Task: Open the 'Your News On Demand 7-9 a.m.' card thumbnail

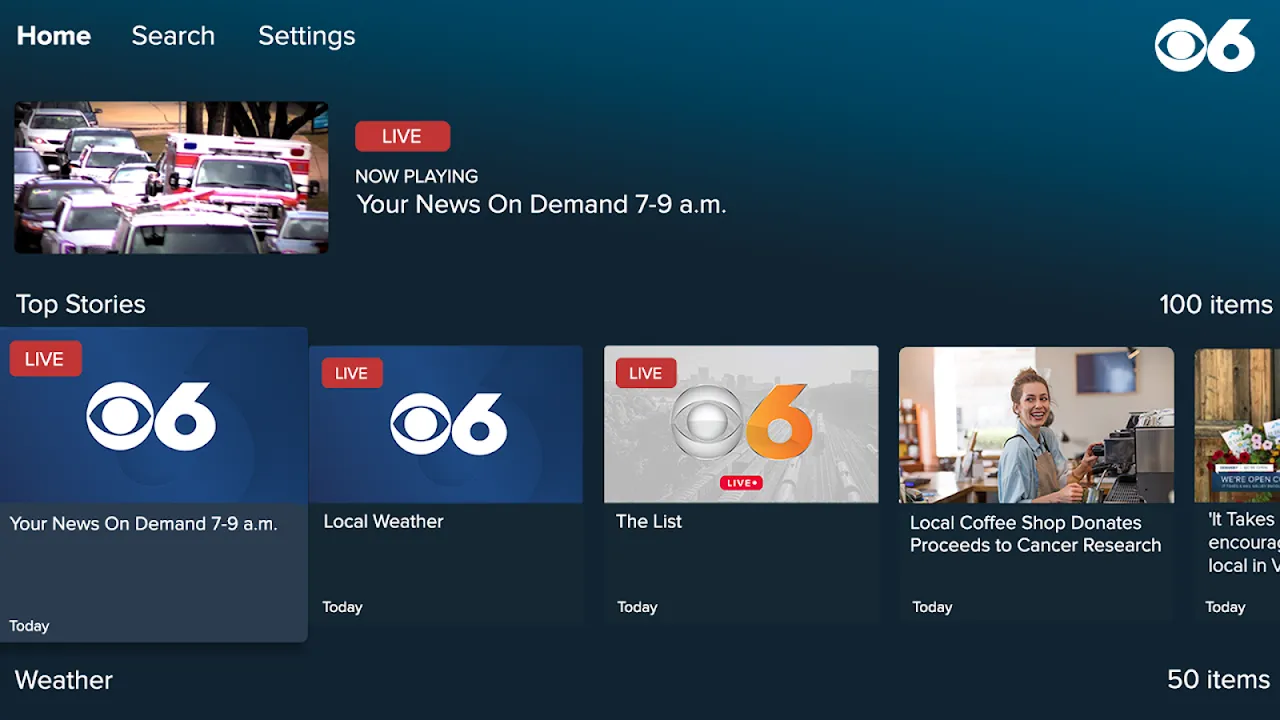Action: pyautogui.click(x=153, y=415)
